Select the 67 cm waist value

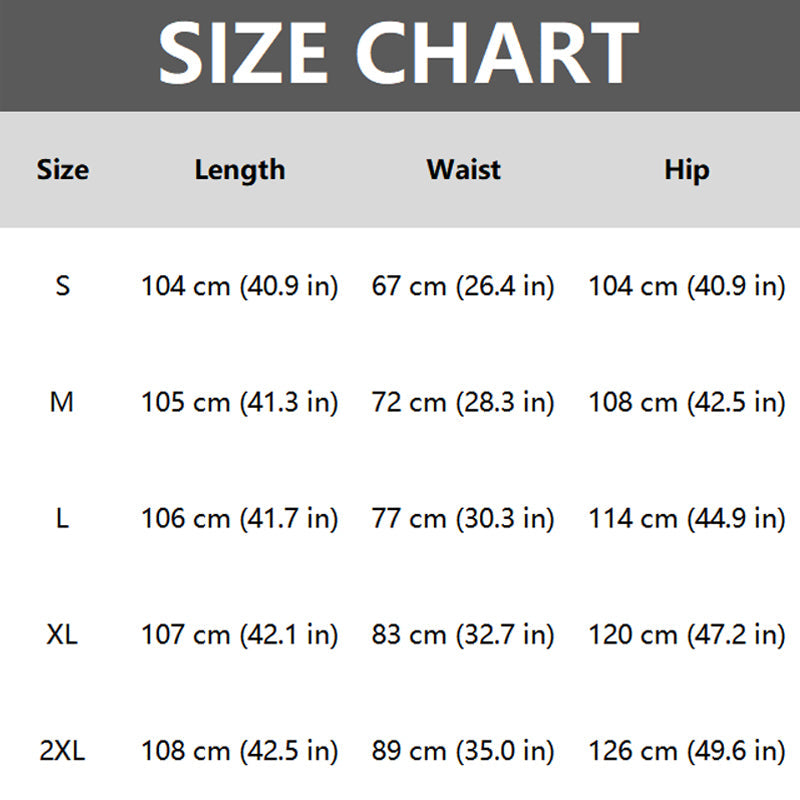point(463,287)
